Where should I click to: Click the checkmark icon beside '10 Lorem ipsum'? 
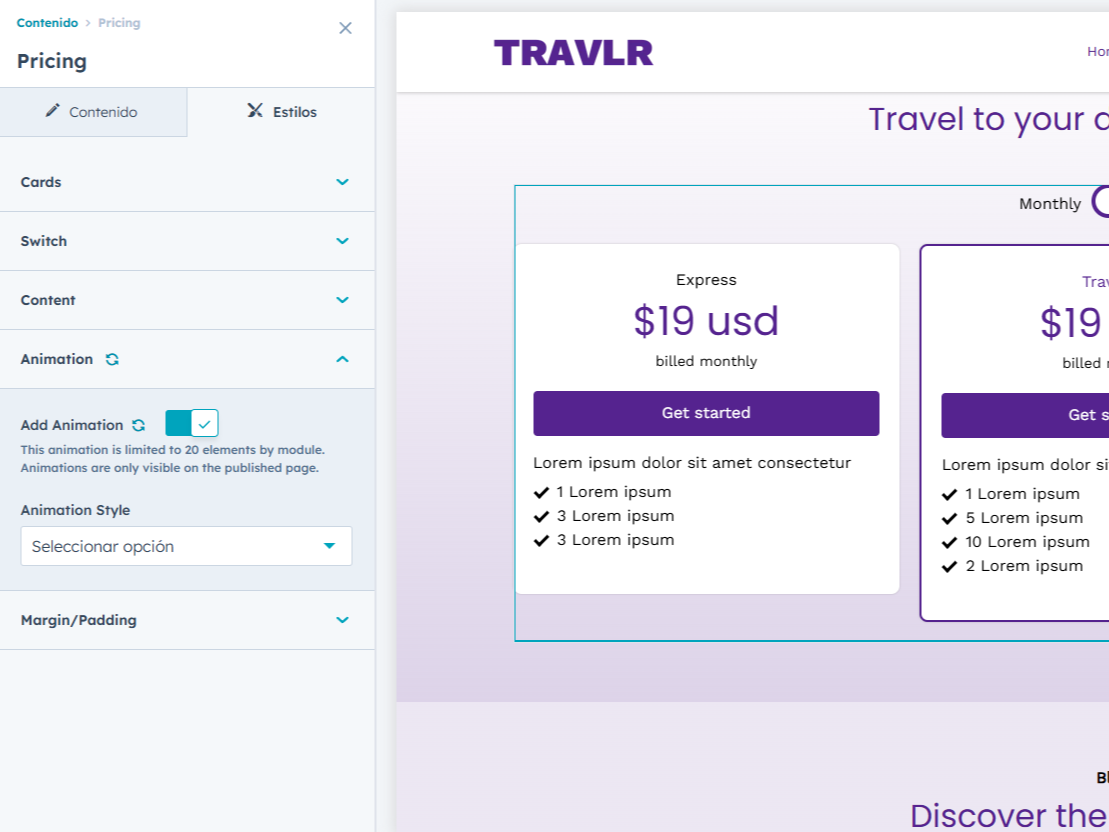point(949,541)
